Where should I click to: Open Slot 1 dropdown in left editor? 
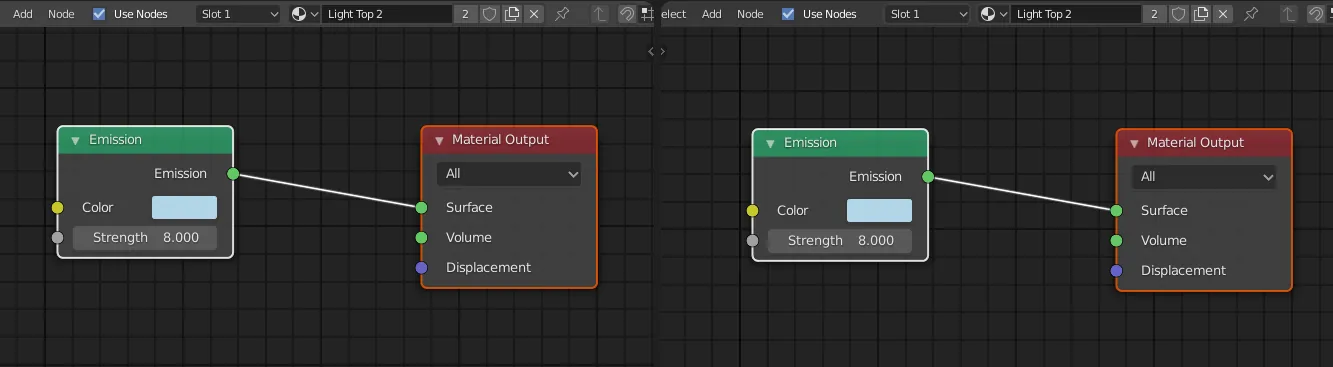(237, 14)
